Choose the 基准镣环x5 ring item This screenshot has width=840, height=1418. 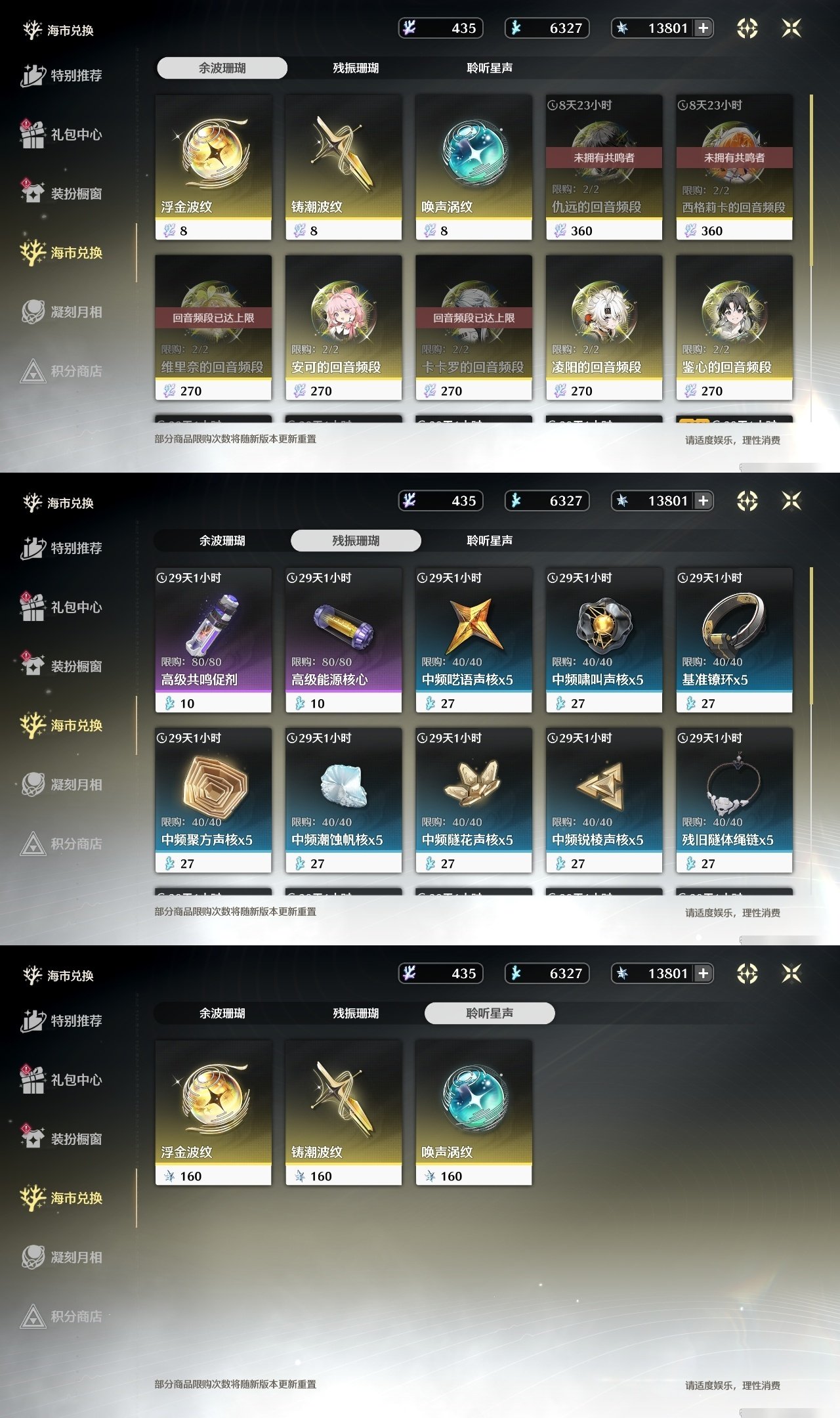(x=734, y=640)
